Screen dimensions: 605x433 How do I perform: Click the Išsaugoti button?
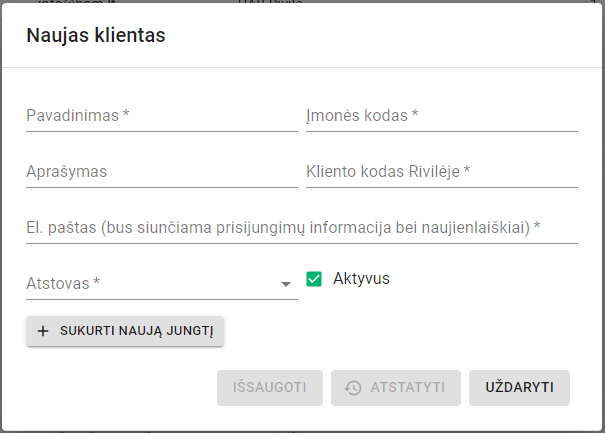[269, 388]
